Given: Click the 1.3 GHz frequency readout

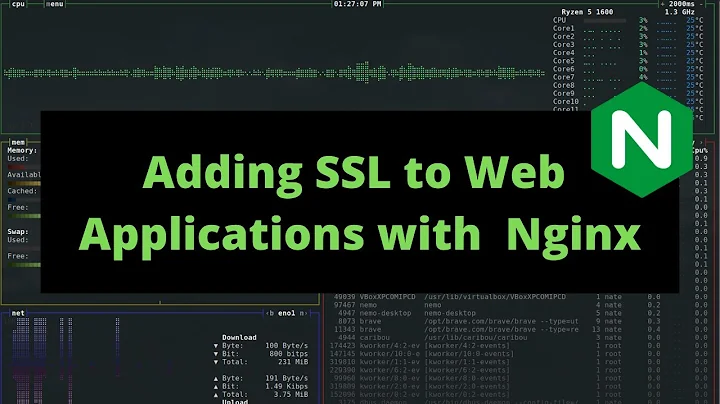Looking at the screenshot, I should (x=680, y=12).
